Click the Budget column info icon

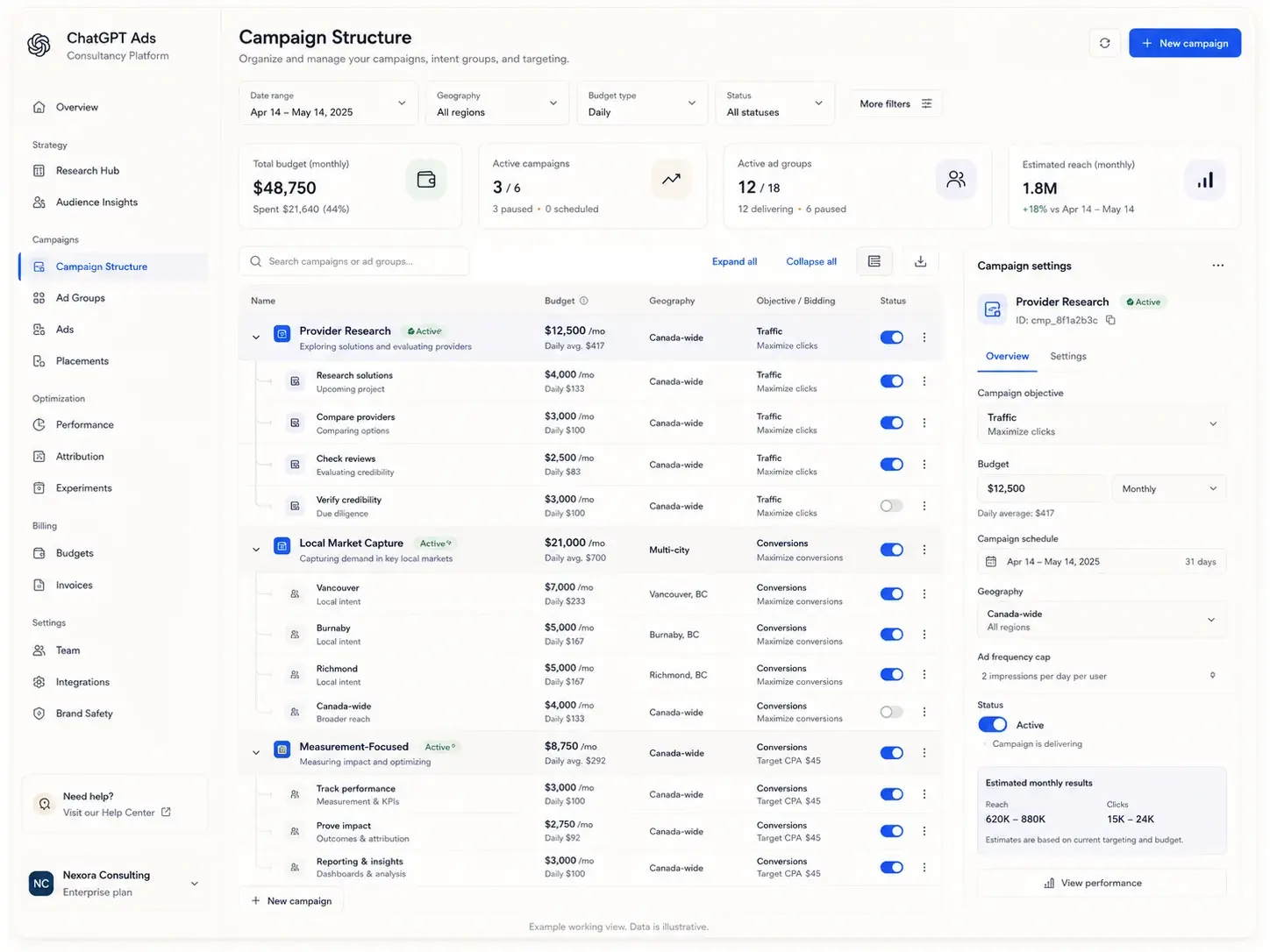[584, 301]
